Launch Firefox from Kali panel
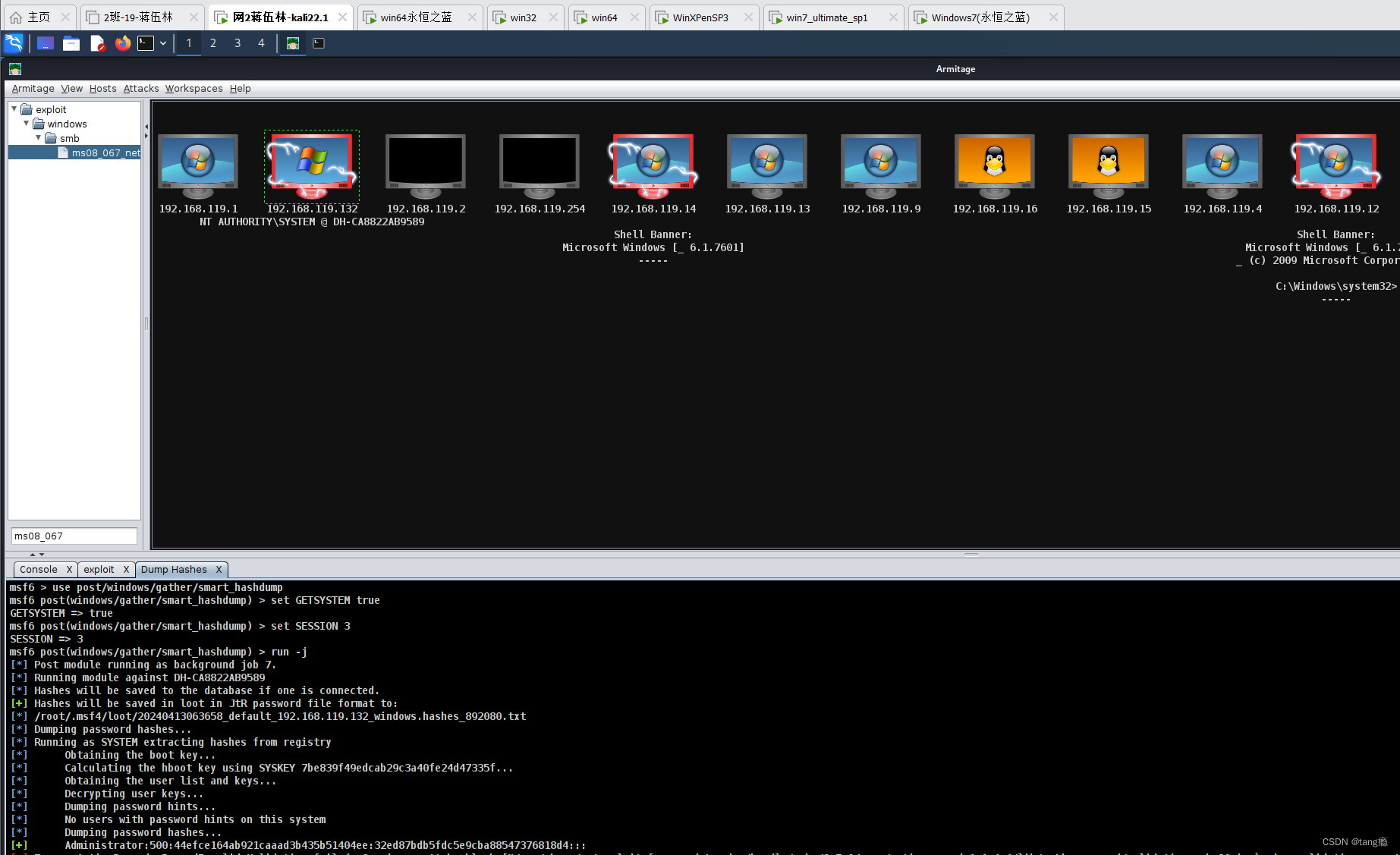1400x855 pixels. (122, 43)
